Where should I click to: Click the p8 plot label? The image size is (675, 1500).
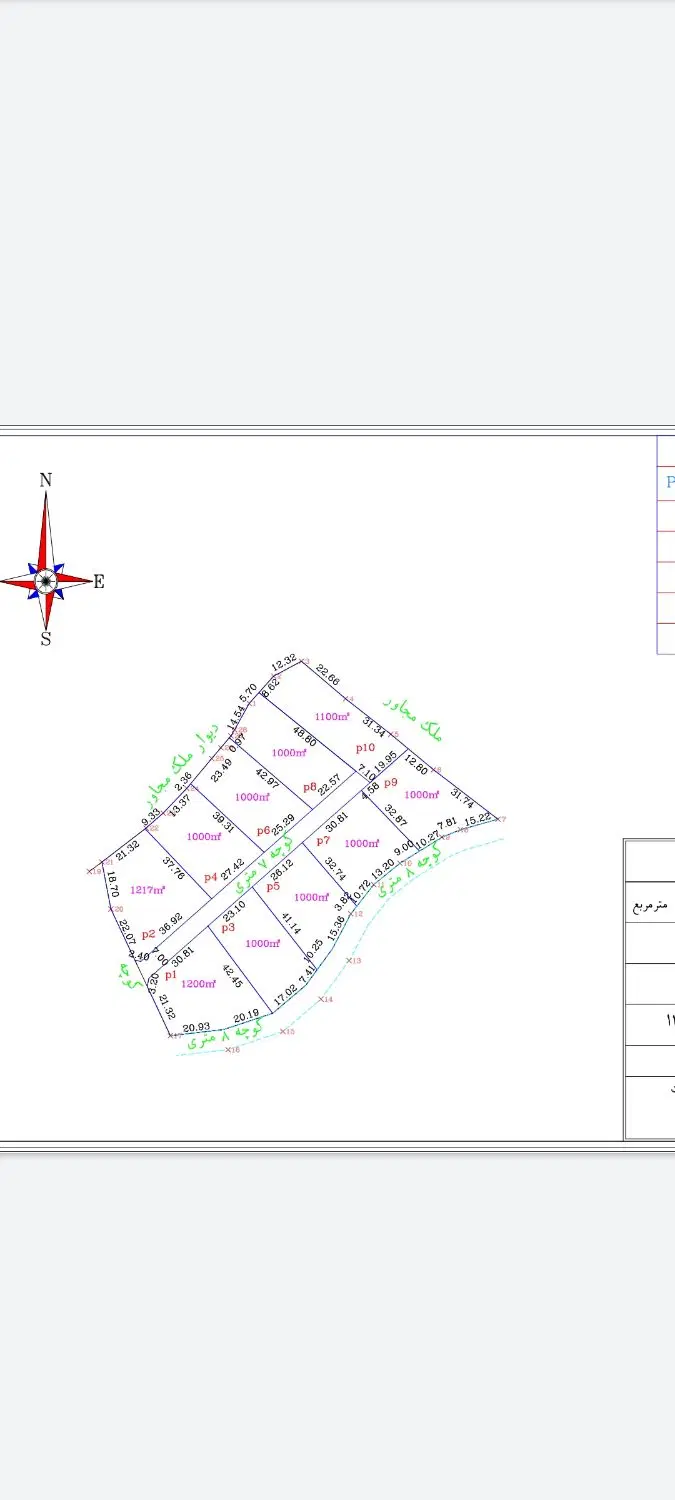[x=310, y=787]
